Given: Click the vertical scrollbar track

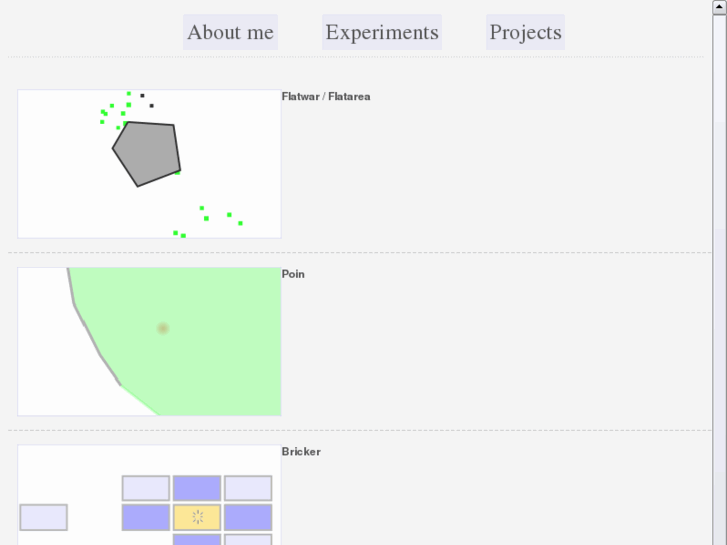Looking at the screenshot, I should coord(719,300).
